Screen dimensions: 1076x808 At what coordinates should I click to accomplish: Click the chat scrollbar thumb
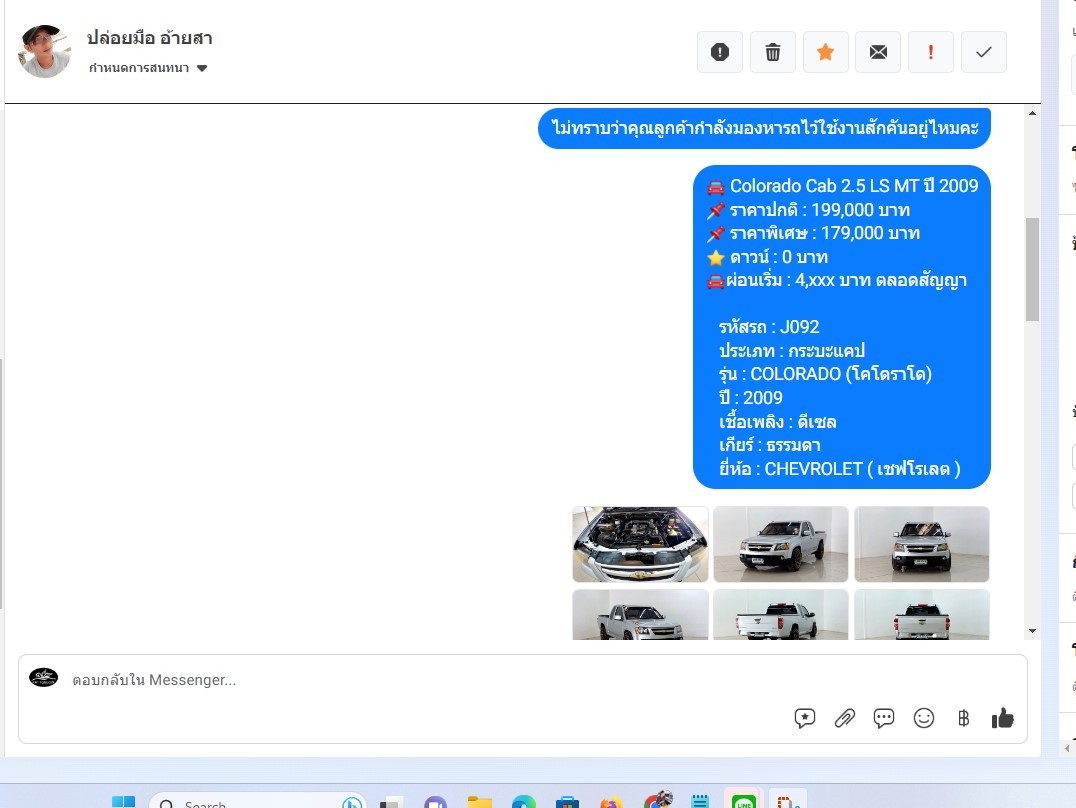point(1032,269)
